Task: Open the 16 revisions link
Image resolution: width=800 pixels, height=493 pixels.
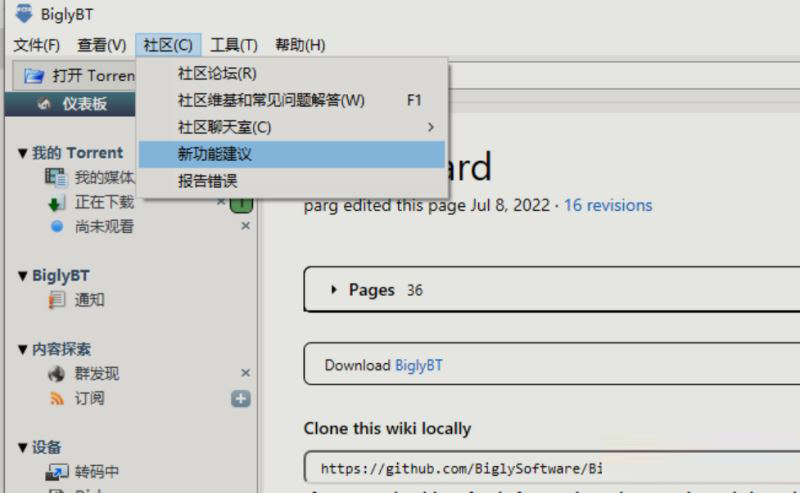Action: coord(608,205)
